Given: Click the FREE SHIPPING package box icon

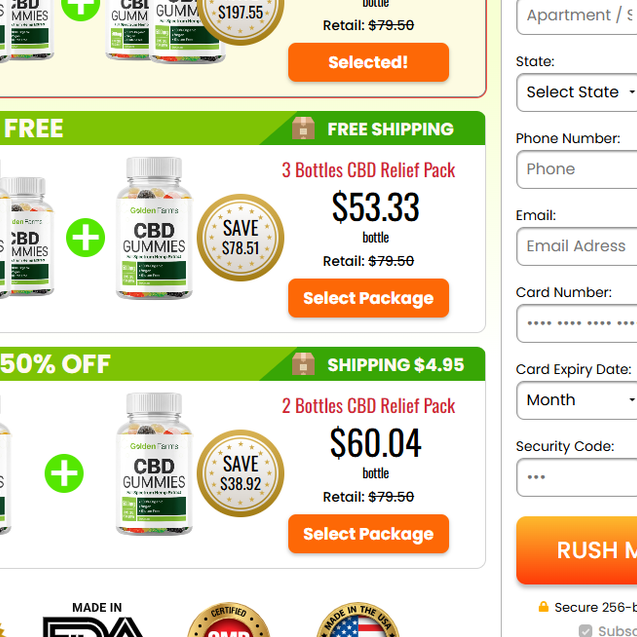Looking at the screenshot, I should 303,128.
